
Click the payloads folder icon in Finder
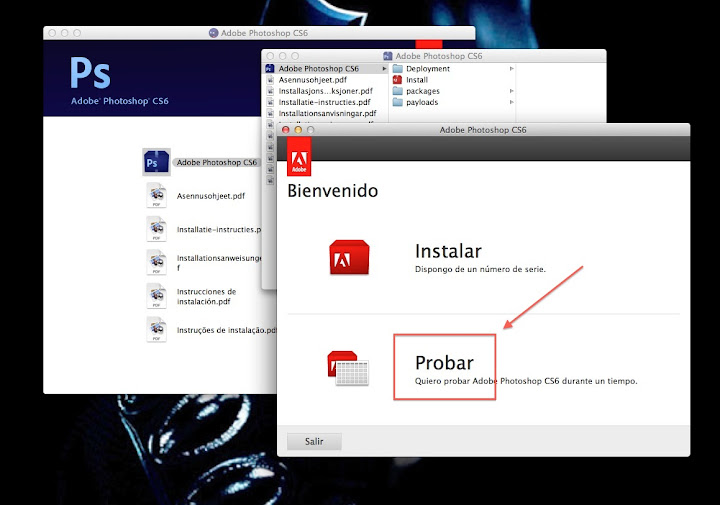click(398, 102)
